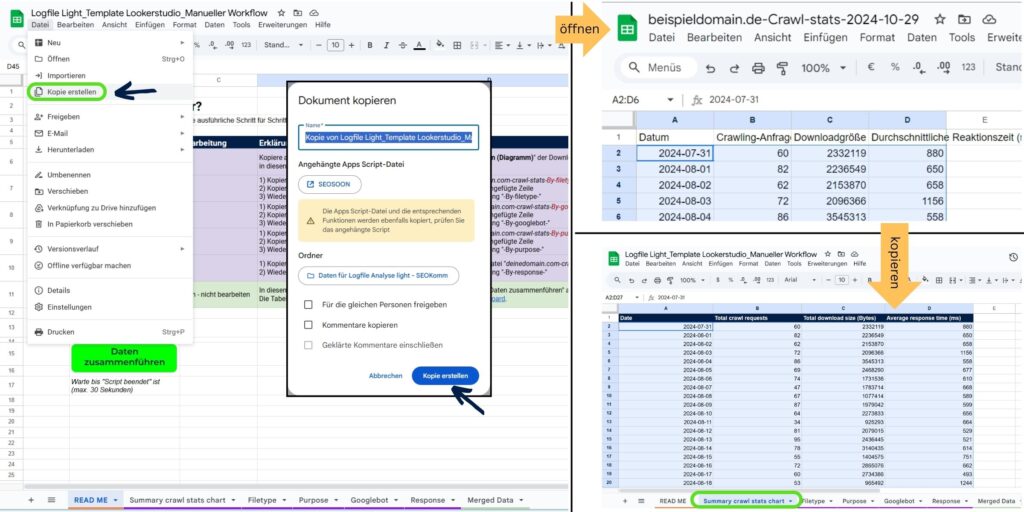Expand the 'Neu' submenu arrow
The height and width of the screenshot is (512, 1024).
point(182,42)
